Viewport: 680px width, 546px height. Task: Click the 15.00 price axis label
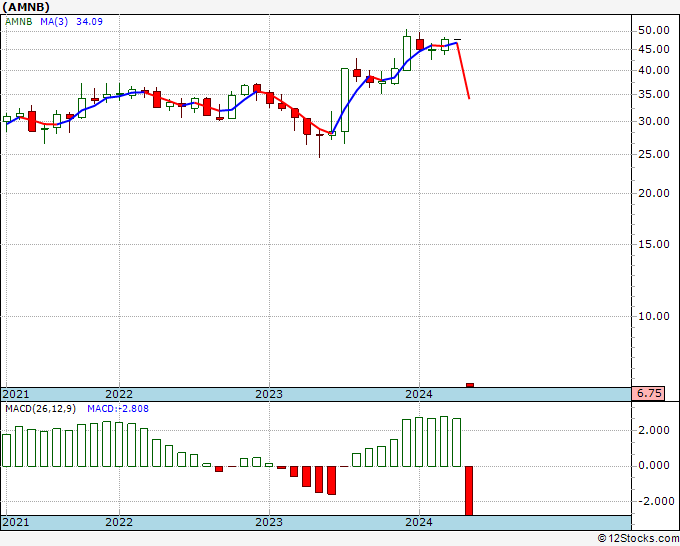tap(654, 245)
